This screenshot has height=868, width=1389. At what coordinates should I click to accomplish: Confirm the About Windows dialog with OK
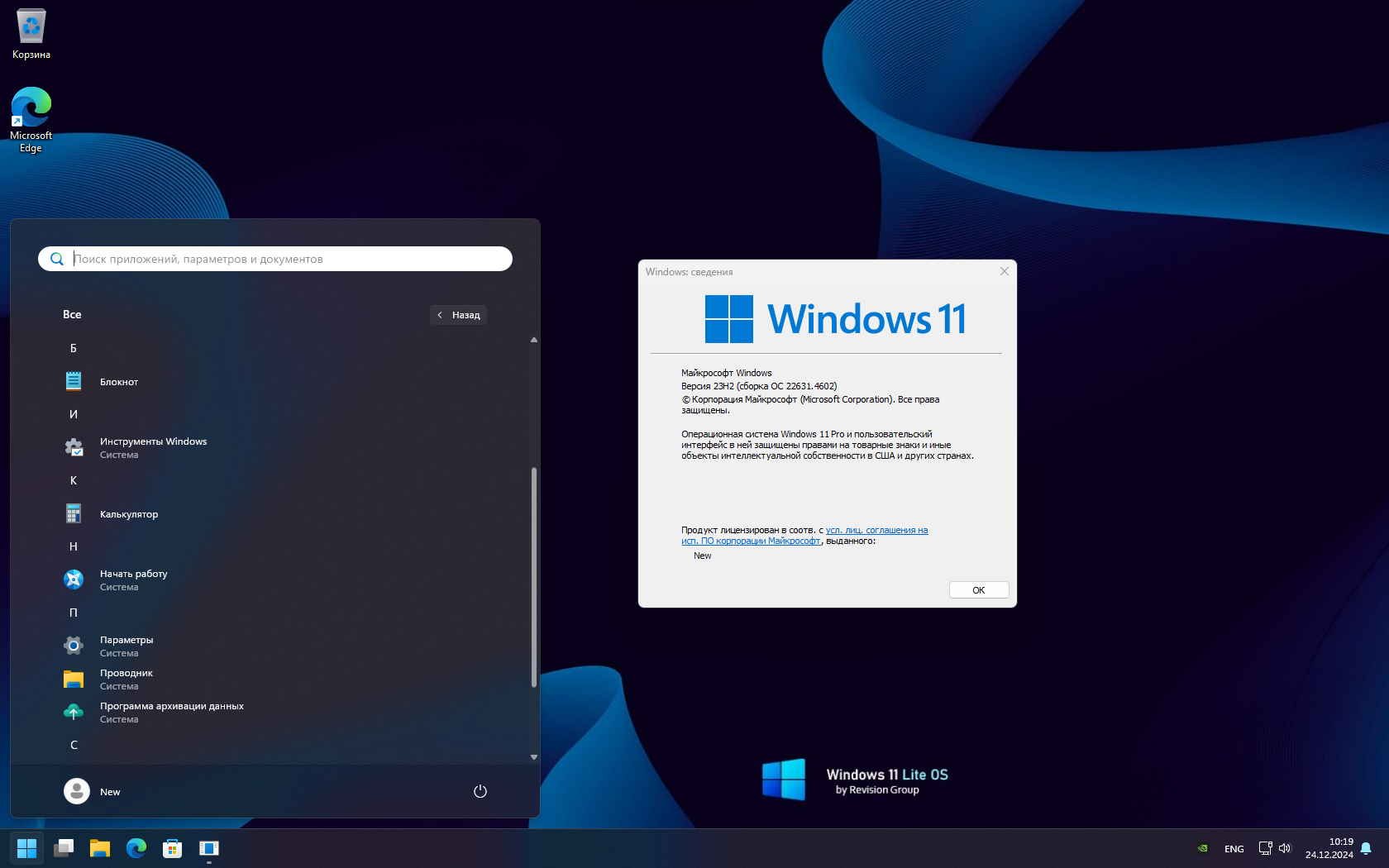click(979, 590)
